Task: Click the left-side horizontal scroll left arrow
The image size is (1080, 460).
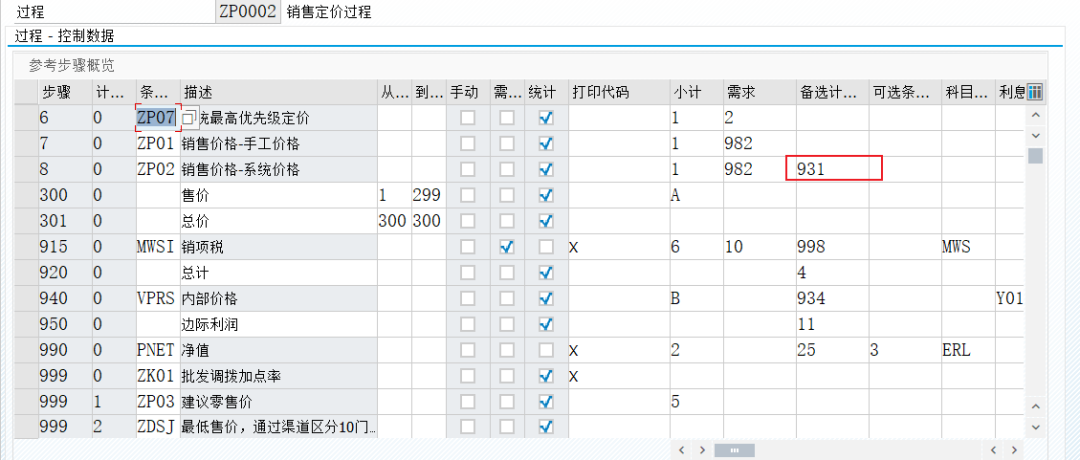Action: coord(681,450)
